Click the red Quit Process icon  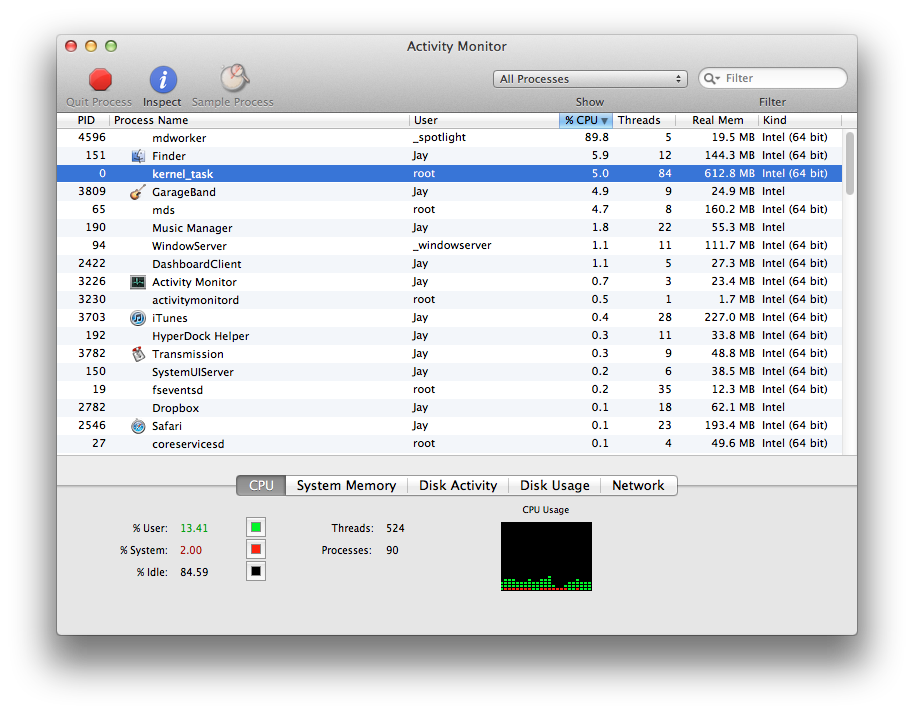tap(100, 80)
